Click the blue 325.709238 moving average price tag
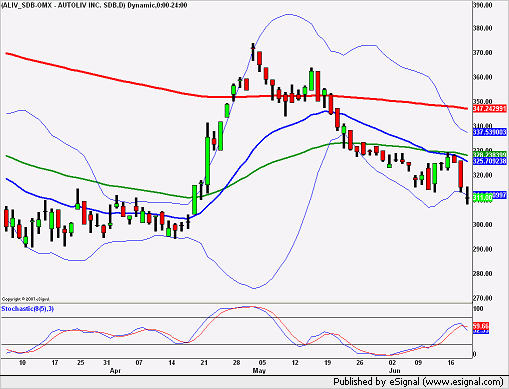The image size is (509, 389). 489,161
